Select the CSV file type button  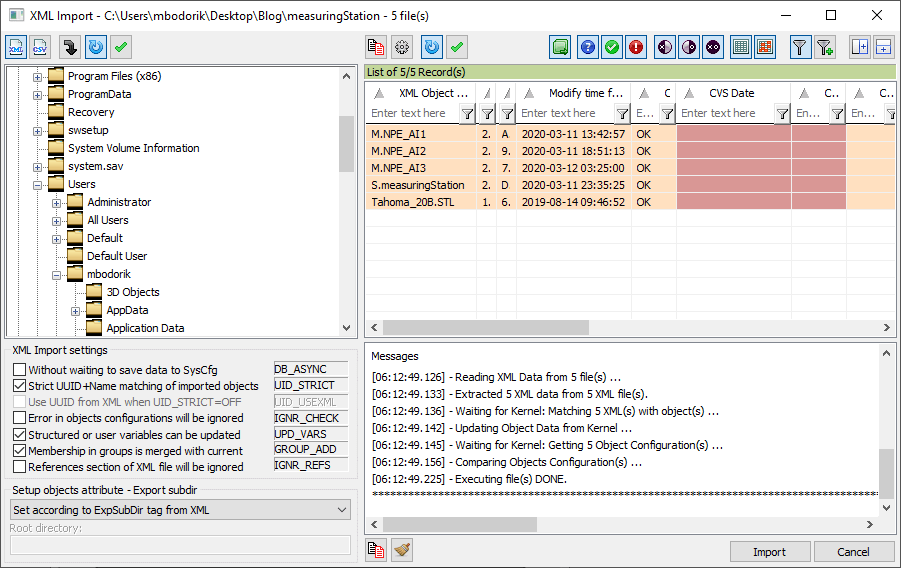point(40,47)
